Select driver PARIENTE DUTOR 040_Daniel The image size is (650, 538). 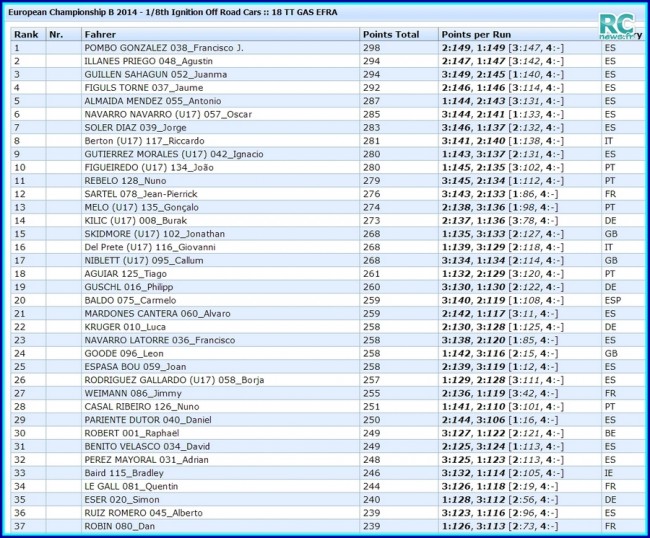[x=148, y=420]
